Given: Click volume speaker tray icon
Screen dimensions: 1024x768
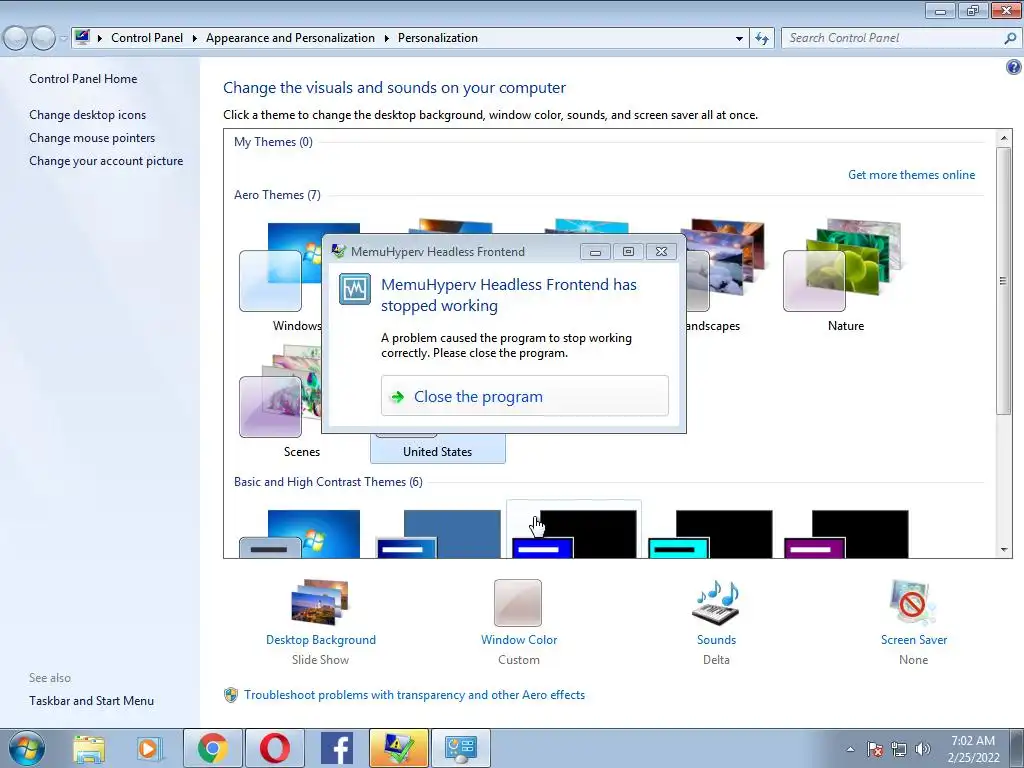Looking at the screenshot, I should [x=922, y=749].
